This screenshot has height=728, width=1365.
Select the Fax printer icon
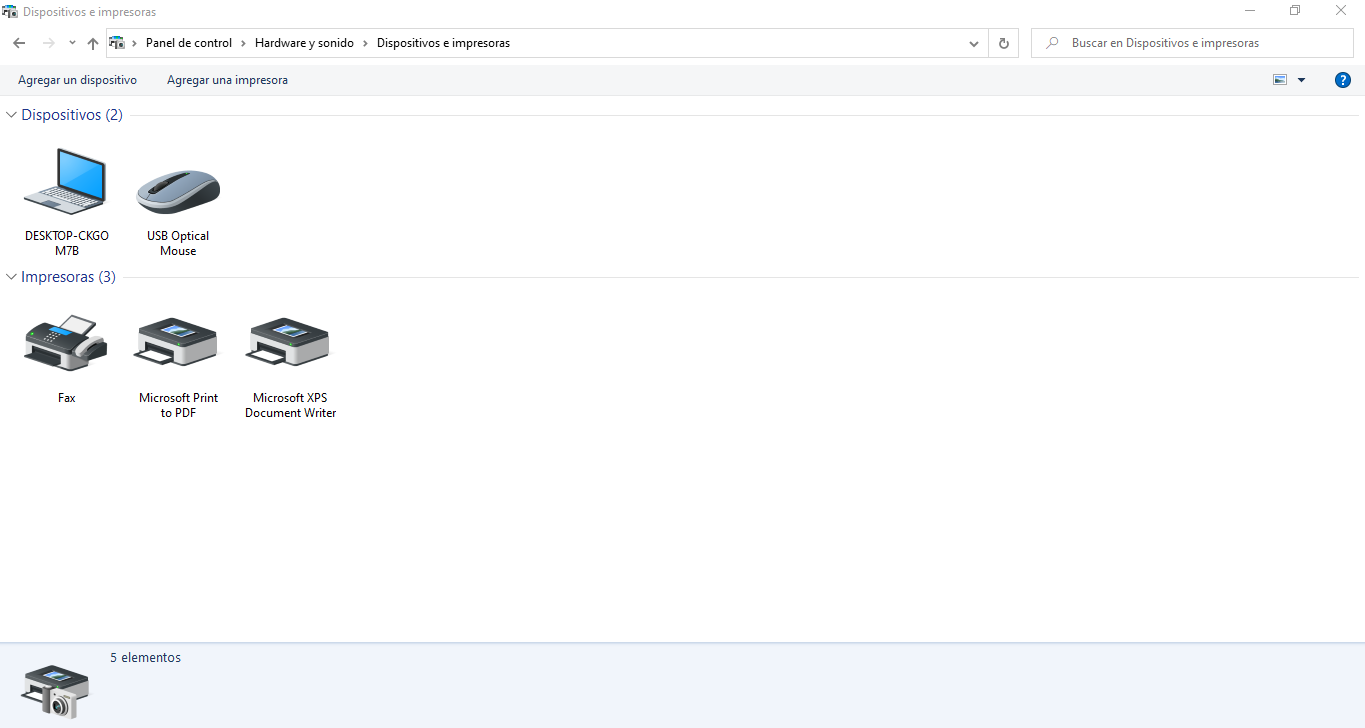(x=66, y=343)
